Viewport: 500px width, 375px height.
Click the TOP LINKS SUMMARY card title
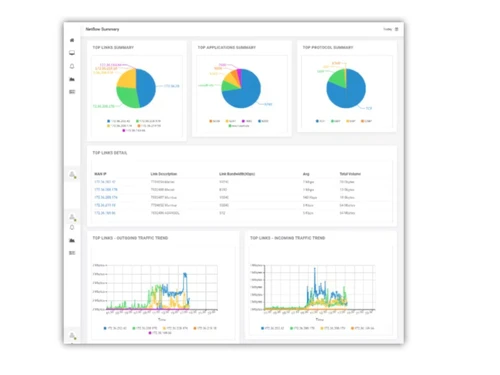pos(113,48)
